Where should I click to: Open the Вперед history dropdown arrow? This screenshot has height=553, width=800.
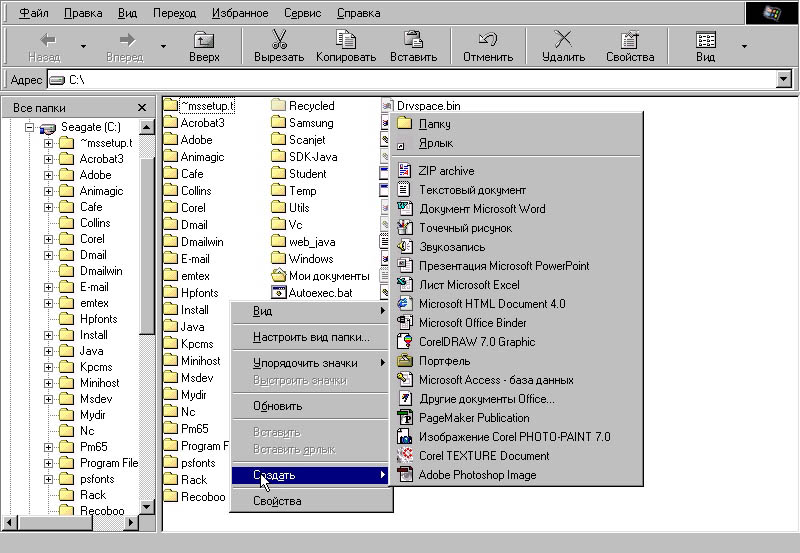[x=163, y=46]
